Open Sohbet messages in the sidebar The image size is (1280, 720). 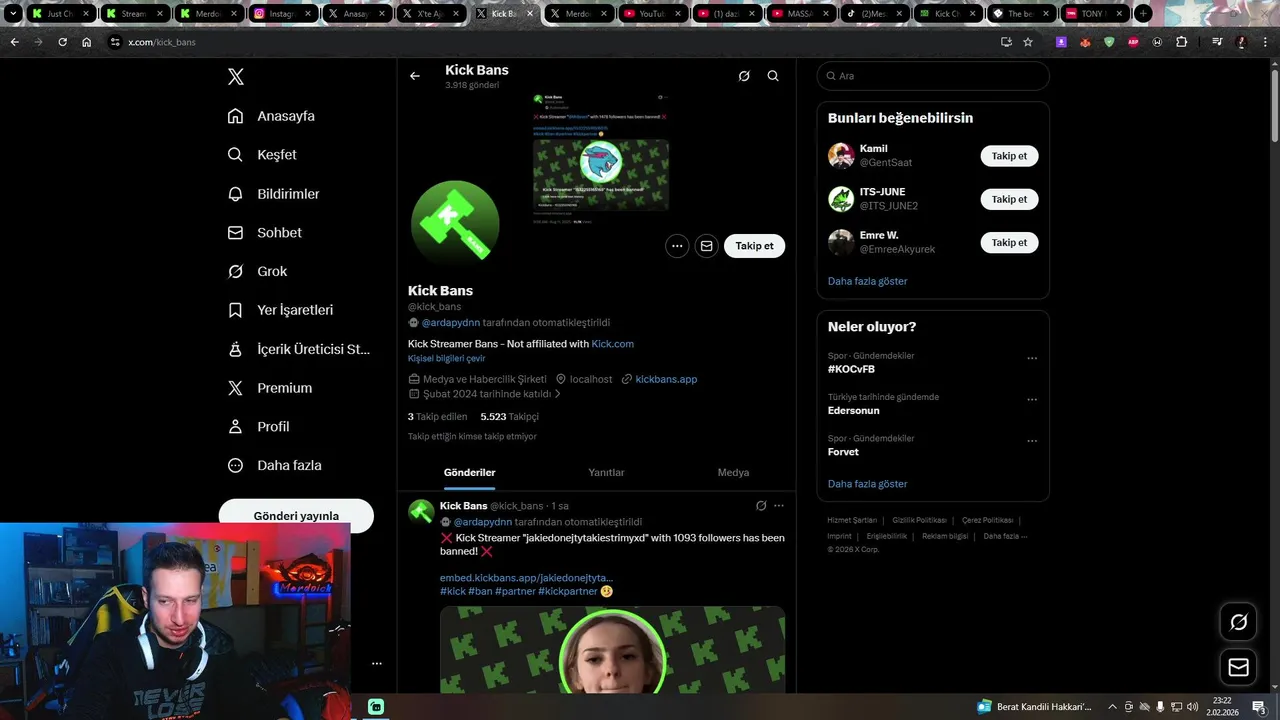(265, 232)
